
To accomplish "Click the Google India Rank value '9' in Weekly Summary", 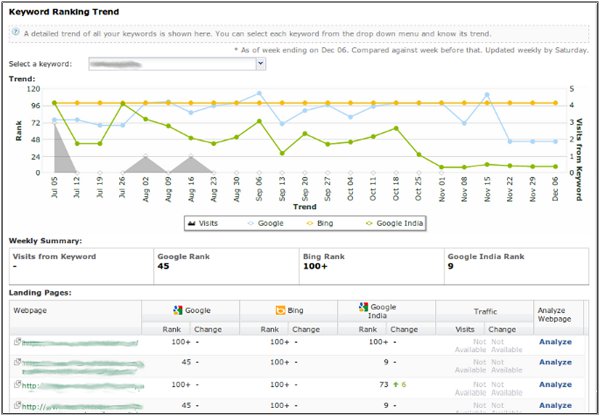I will coord(450,266).
